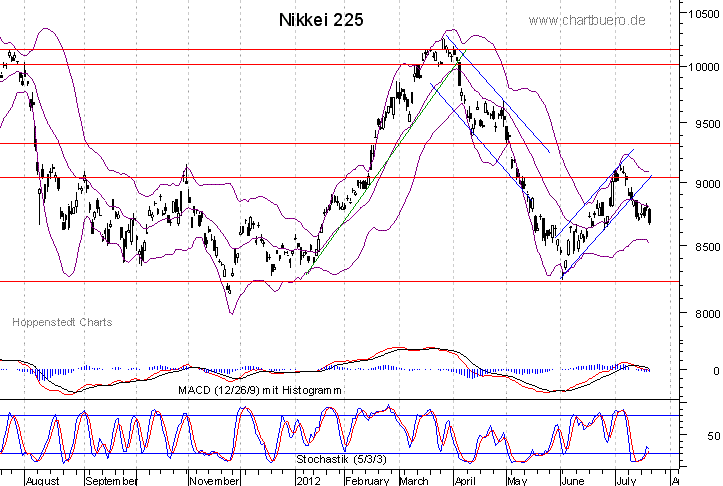Click the 10500 price axis label
Screen dimensions: 723x486
tap(704, 14)
